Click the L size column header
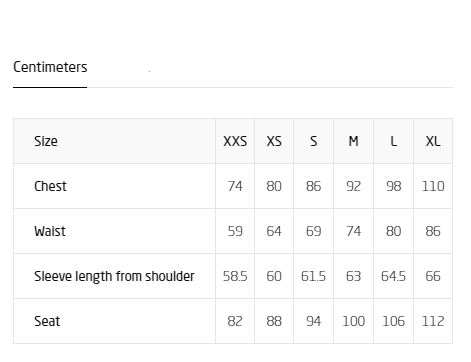 (394, 141)
